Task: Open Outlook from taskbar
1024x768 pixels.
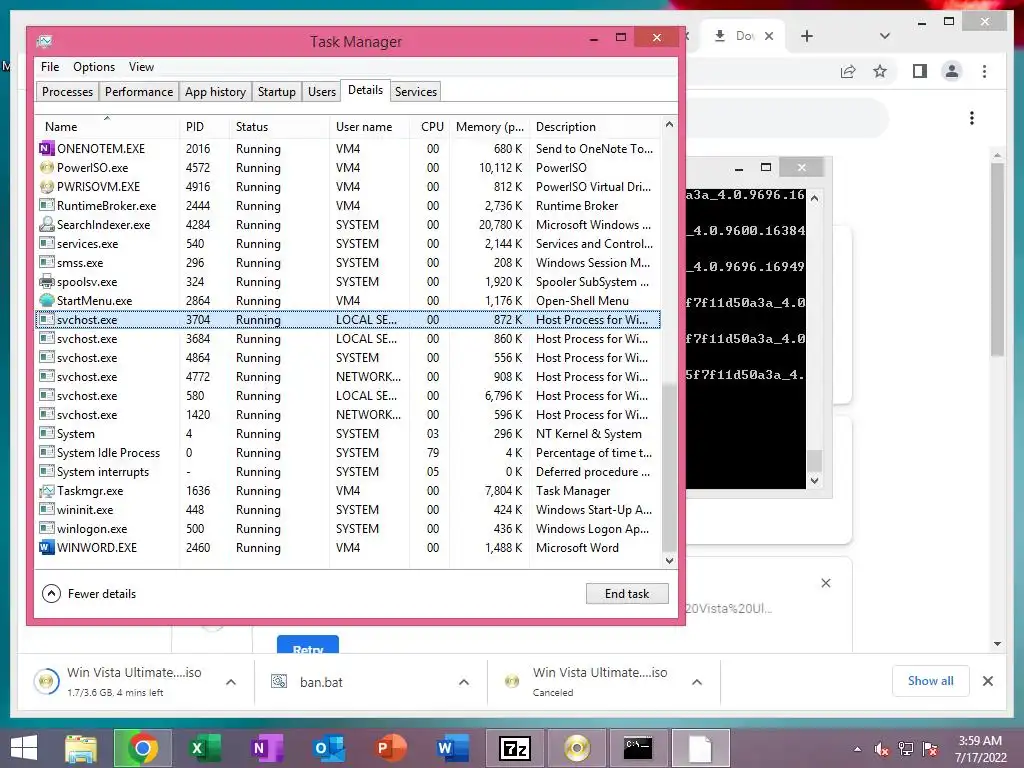Action: click(328, 748)
